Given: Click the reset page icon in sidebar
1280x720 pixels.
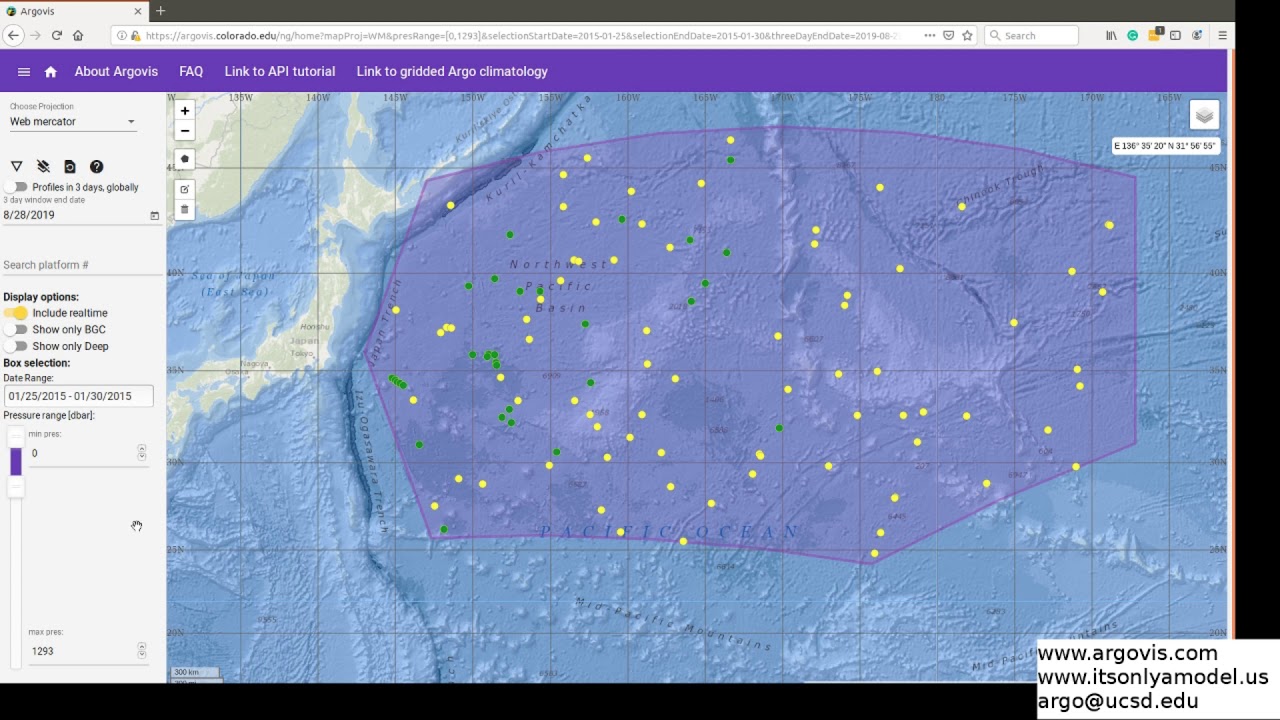Looking at the screenshot, I should click(x=70, y=167).
